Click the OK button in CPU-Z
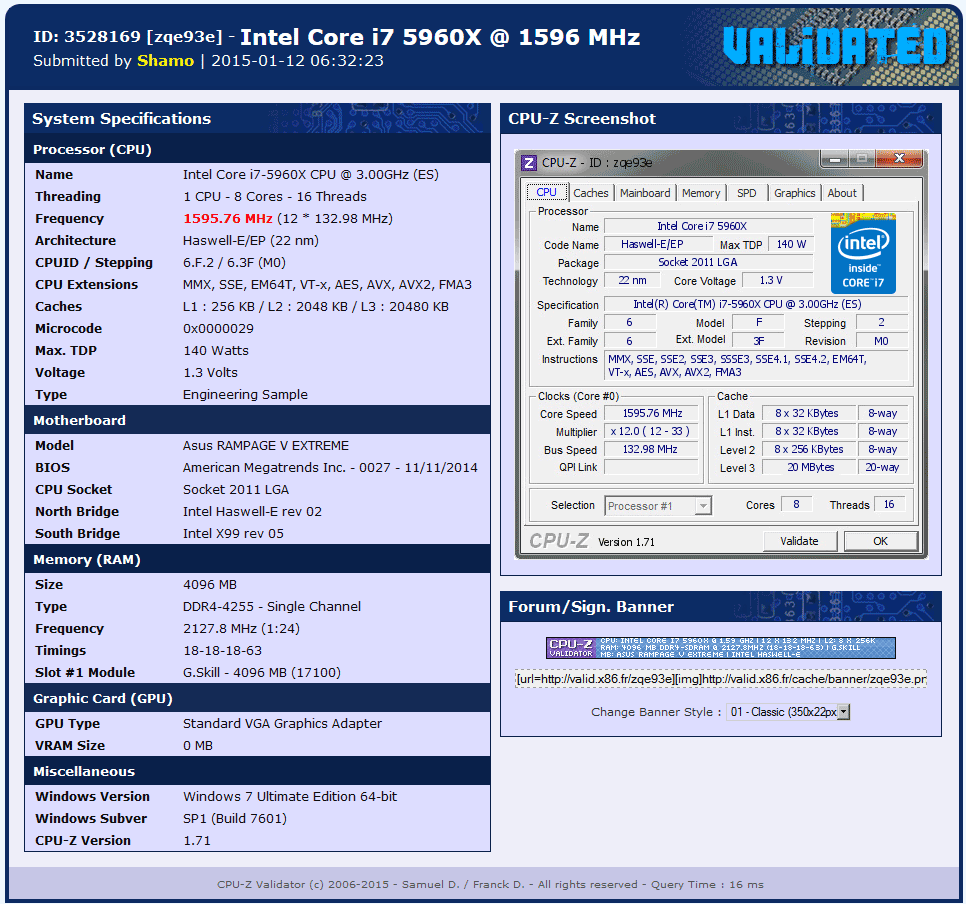966x904 pixels. click(x=880, y=541)
